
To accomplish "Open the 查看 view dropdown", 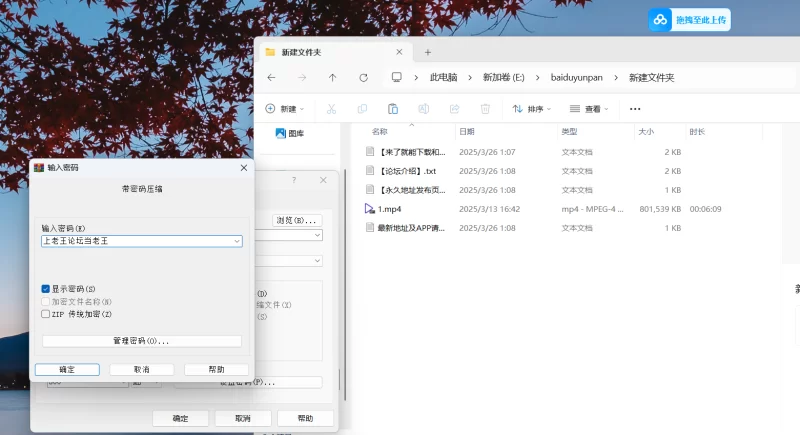I will 590,109.
